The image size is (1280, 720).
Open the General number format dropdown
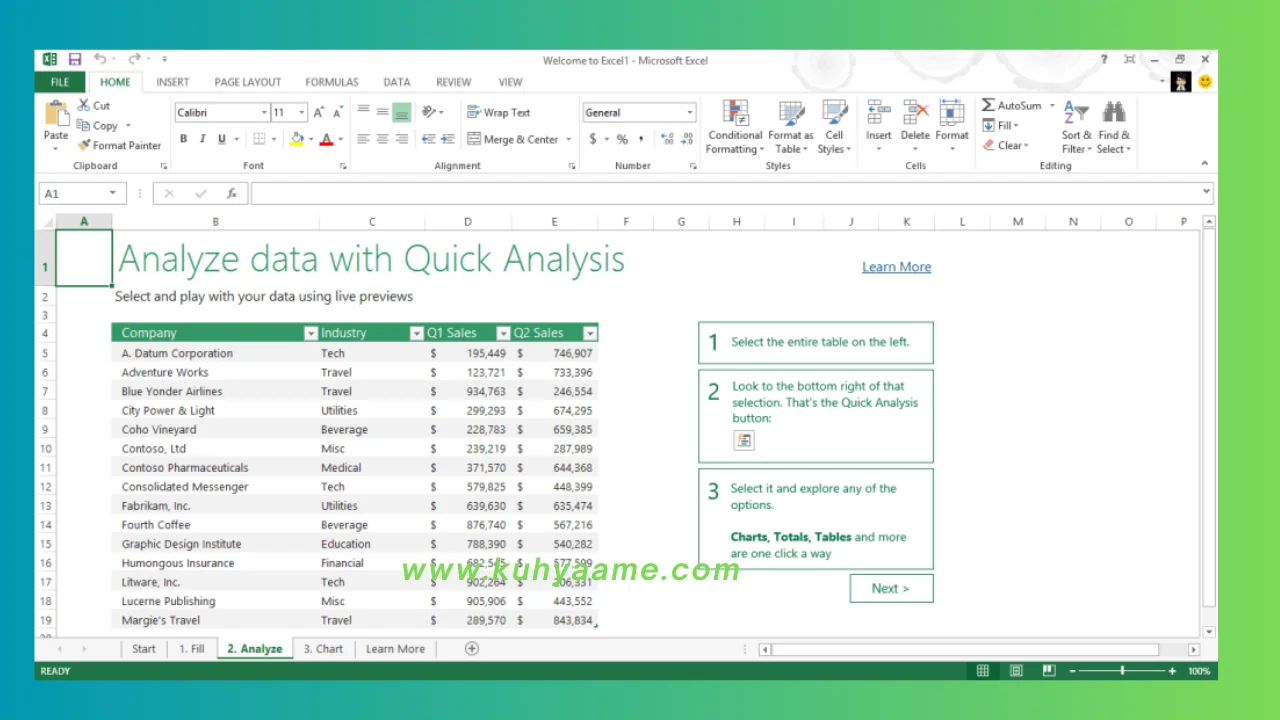pos(690,113)
